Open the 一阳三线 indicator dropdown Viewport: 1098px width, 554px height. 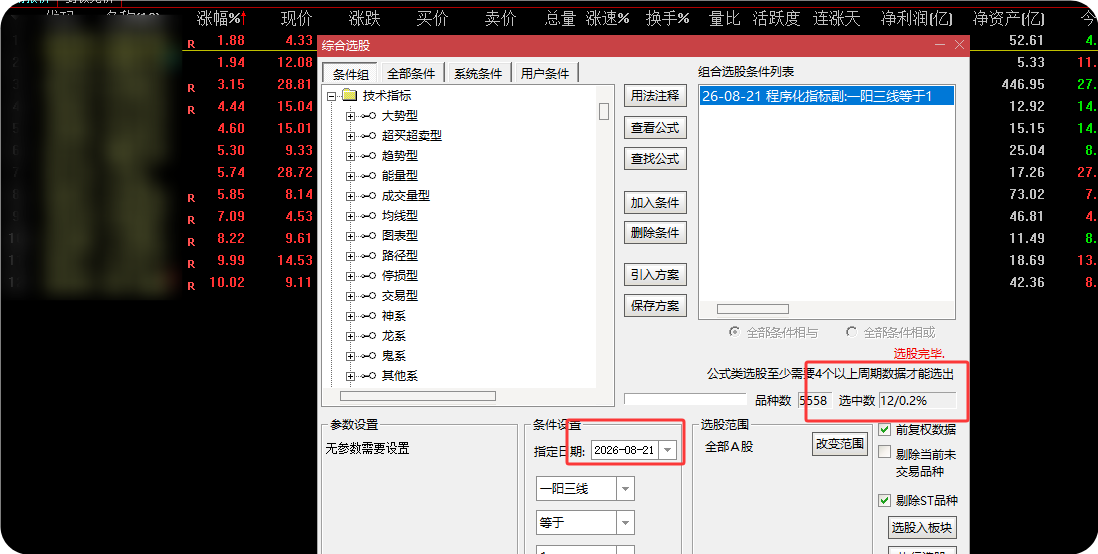coord(625,489)
